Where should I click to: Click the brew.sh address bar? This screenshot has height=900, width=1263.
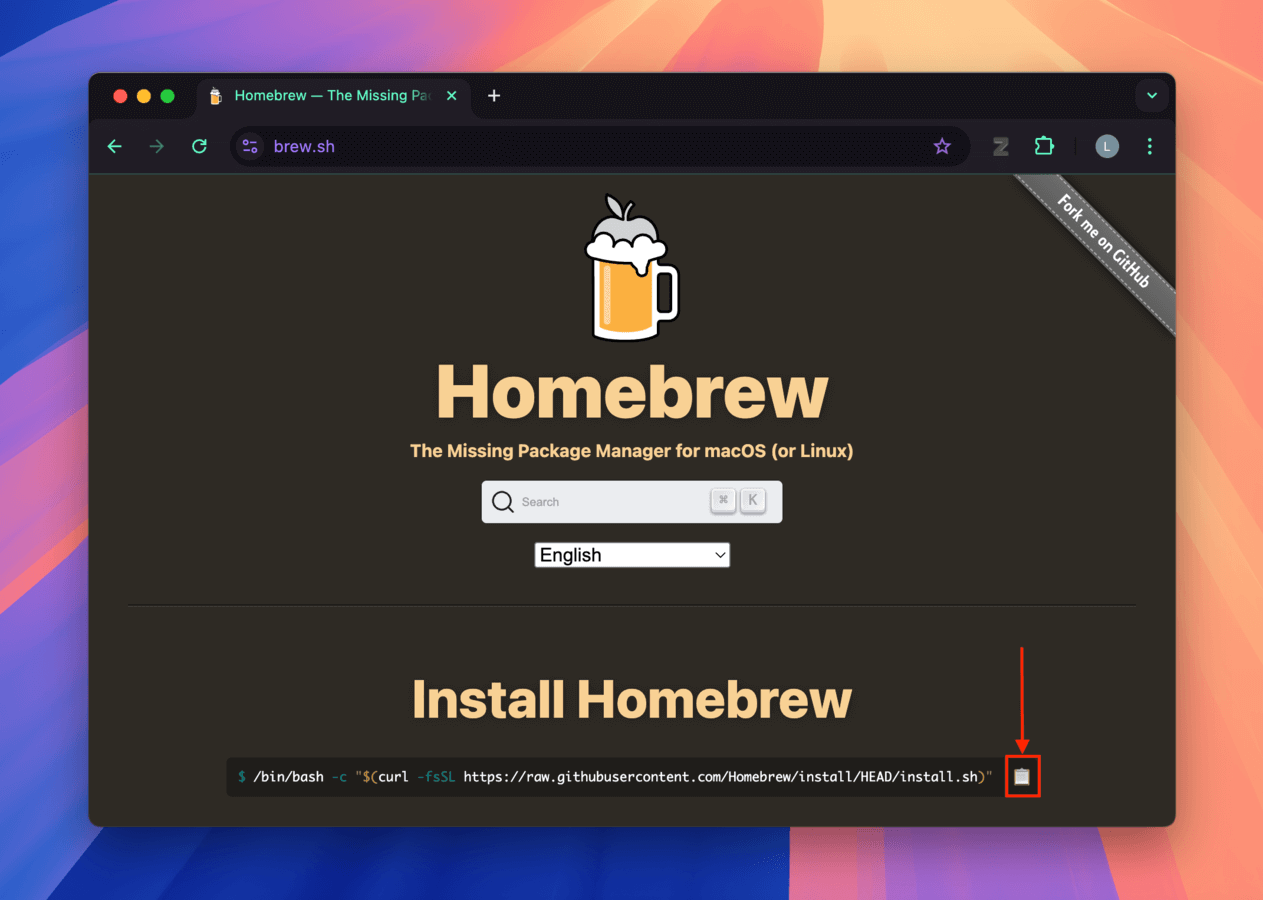[x=600, y=146]
